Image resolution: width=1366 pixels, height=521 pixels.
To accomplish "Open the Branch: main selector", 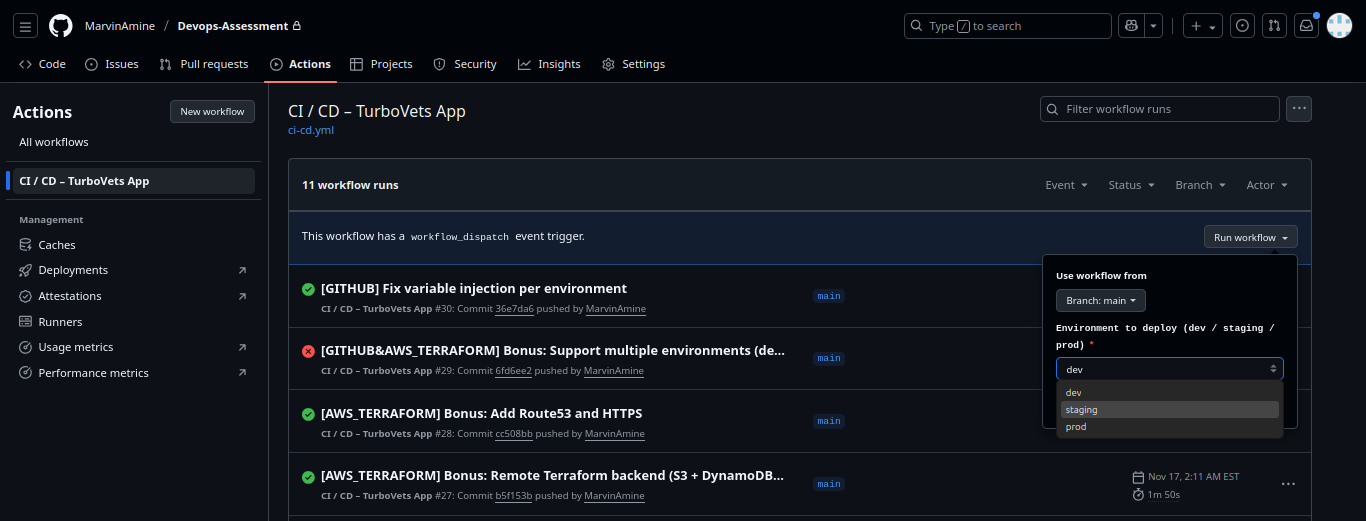I will coord(1101,301).
